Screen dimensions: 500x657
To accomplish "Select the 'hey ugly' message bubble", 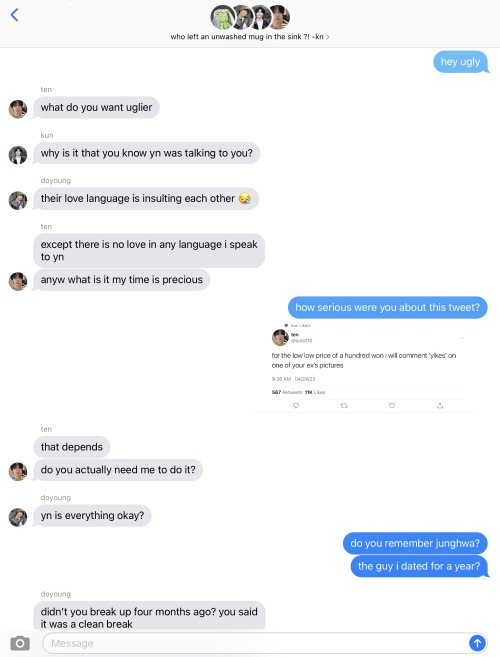I will point(461,62).
